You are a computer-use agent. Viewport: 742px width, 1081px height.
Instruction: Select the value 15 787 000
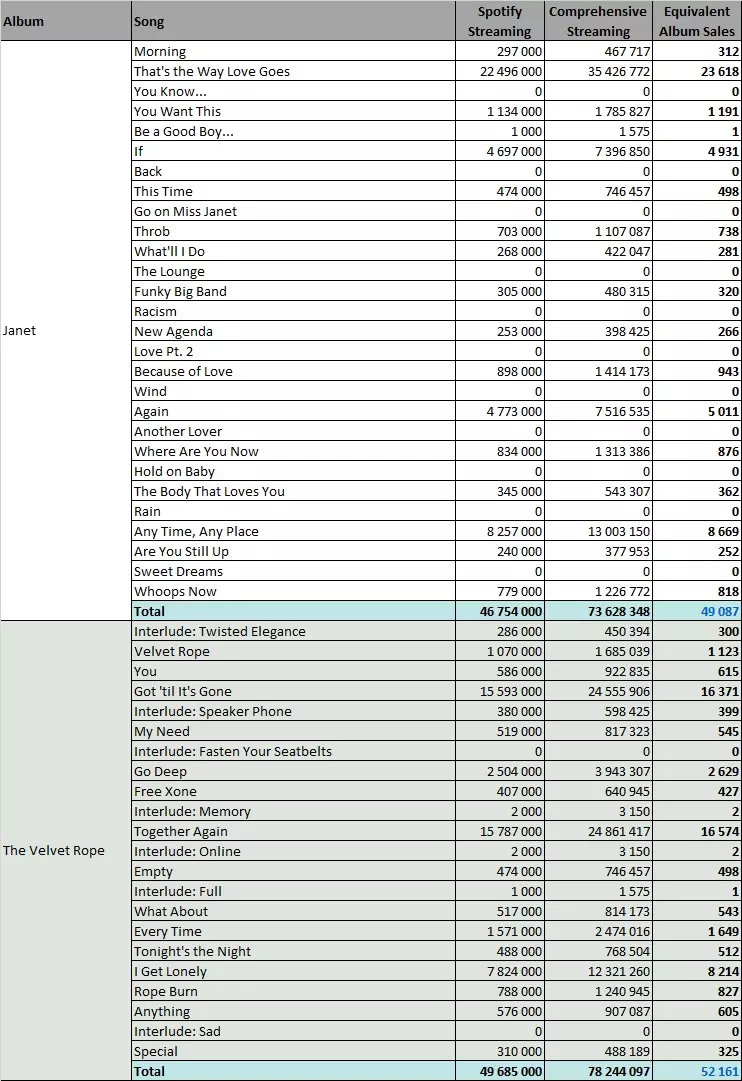pyautogui.click(x=500, y=831)
